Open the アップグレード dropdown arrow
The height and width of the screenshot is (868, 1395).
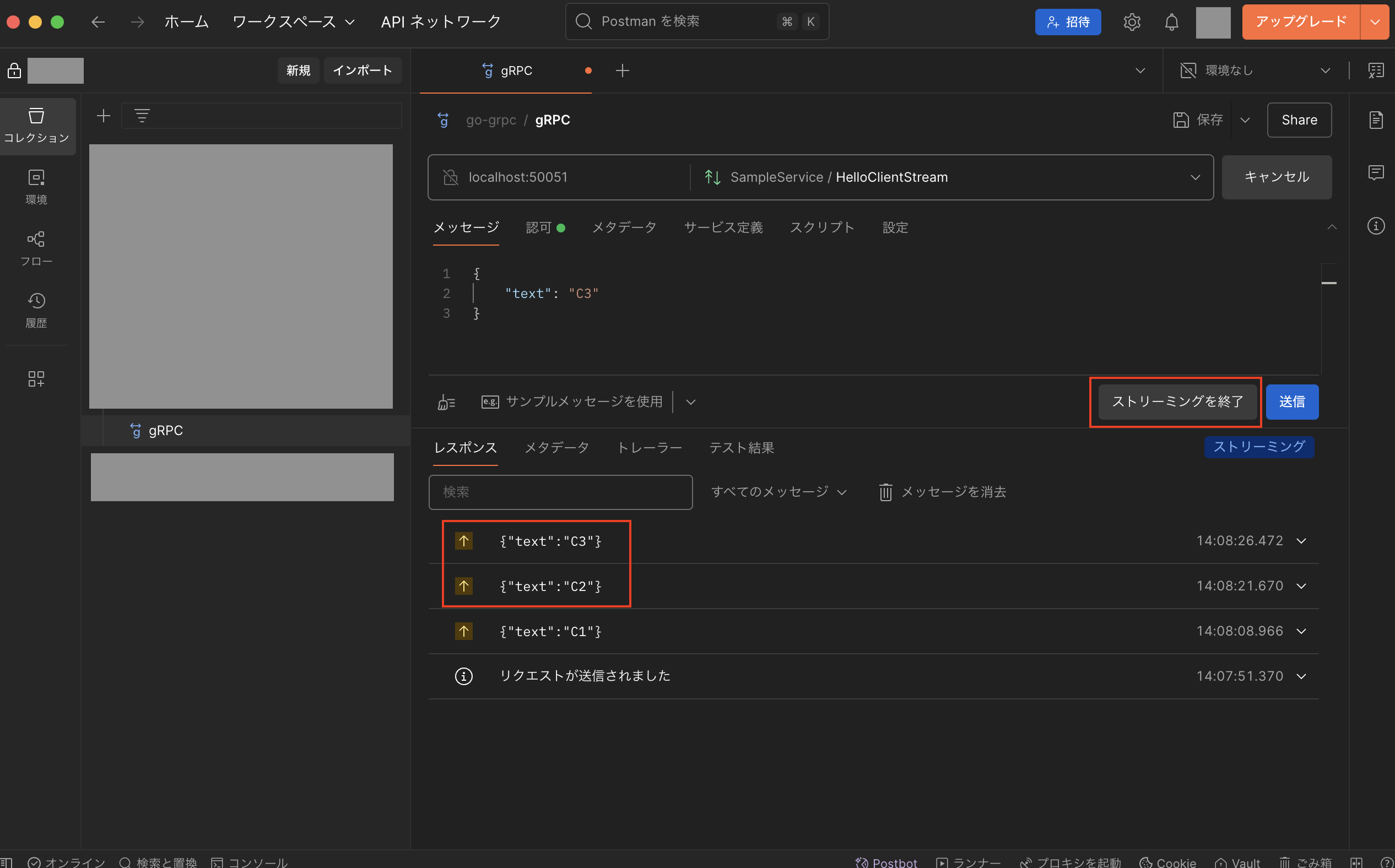point(1374,22)
